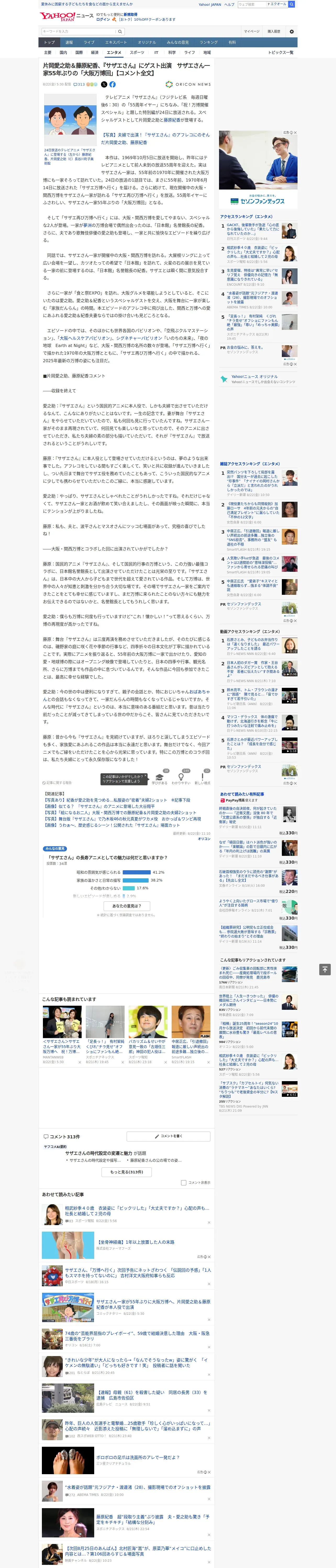Open 記事に関する報告 link
Viewport: 336px width, 1568px height.
(x=57, y=783)
